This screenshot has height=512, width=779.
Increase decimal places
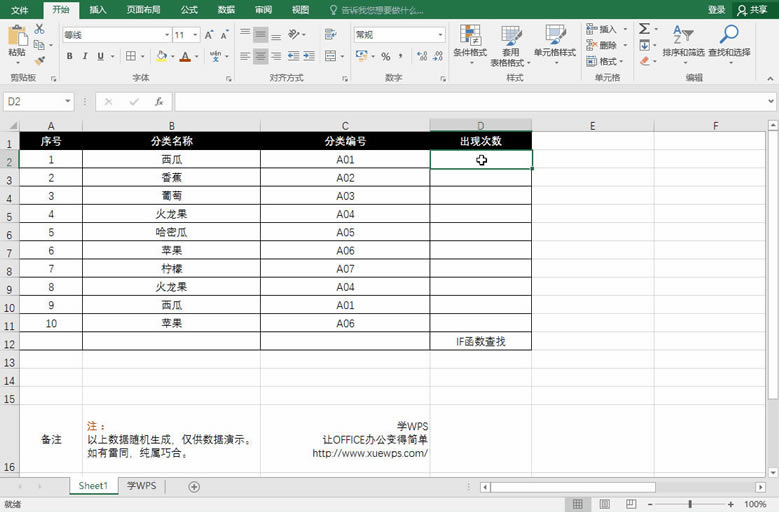(422, 56)
